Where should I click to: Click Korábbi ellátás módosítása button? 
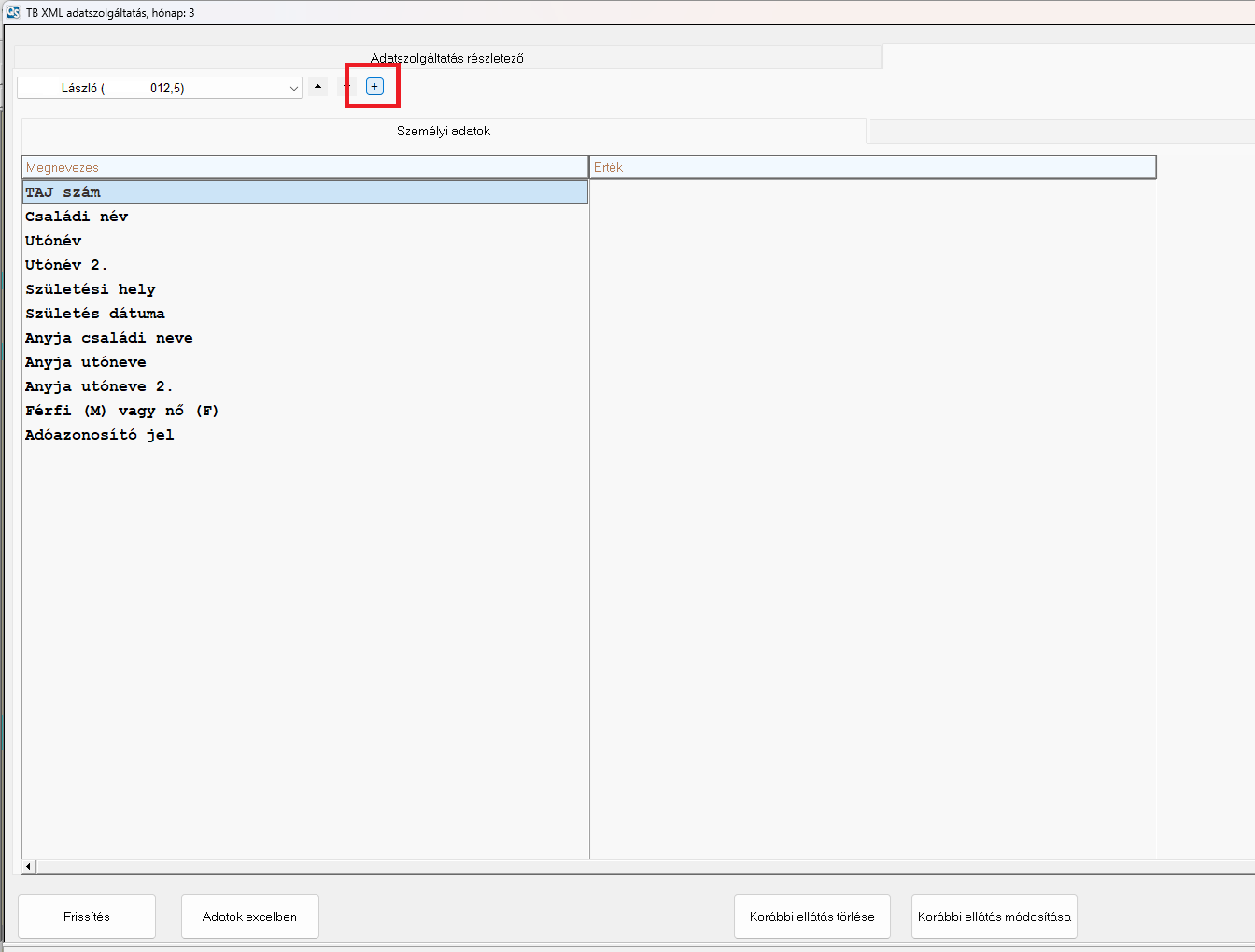coord(994,917)
